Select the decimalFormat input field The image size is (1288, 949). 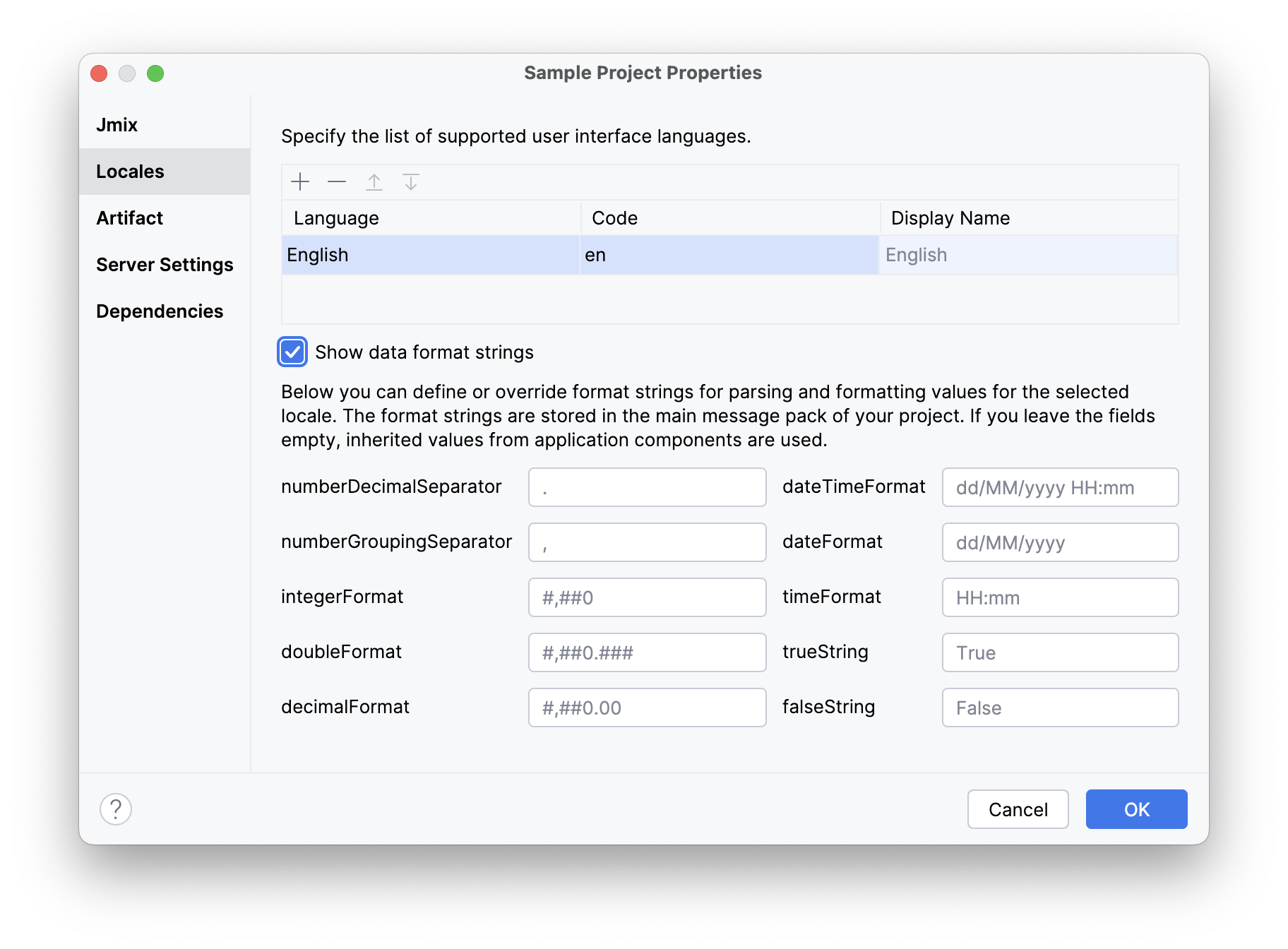click(x=647, y=708)
